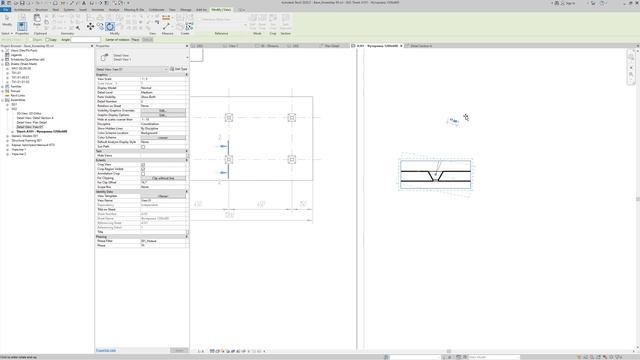Viewport: 640px width, 360px height.
Task: Switch to the Modify | Views ribbon tab
Action: (221, 9)
